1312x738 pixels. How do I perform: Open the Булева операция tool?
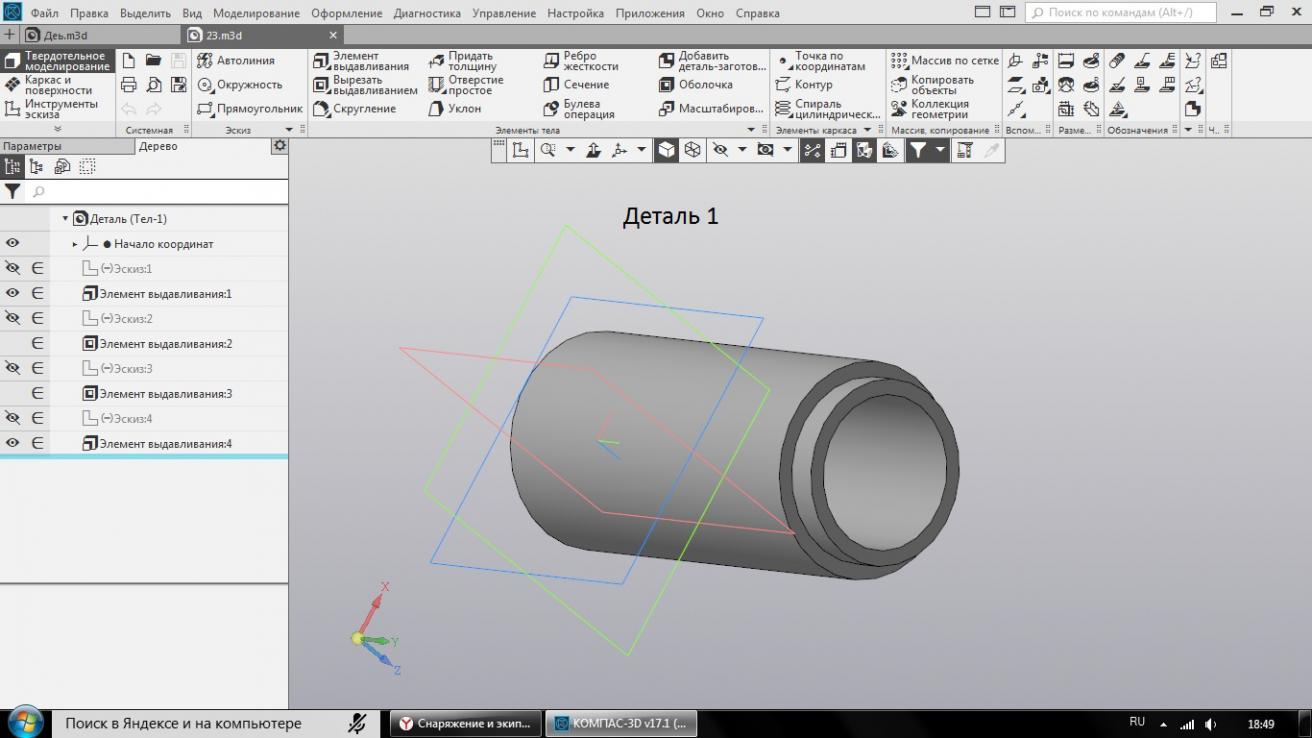pyautogui.click(x=581, y=109)
